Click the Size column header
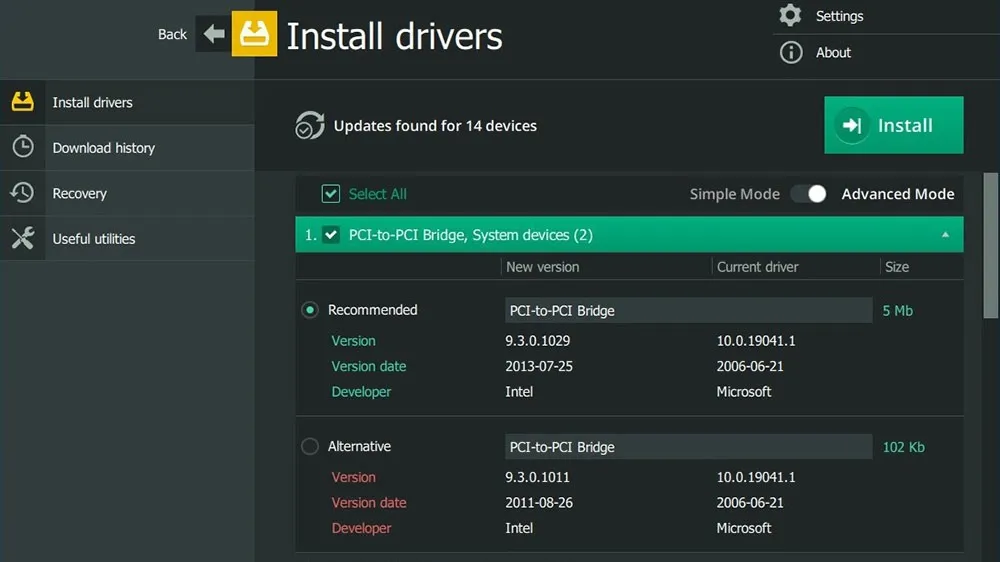 pyautogui.click(x=897, y=267)
